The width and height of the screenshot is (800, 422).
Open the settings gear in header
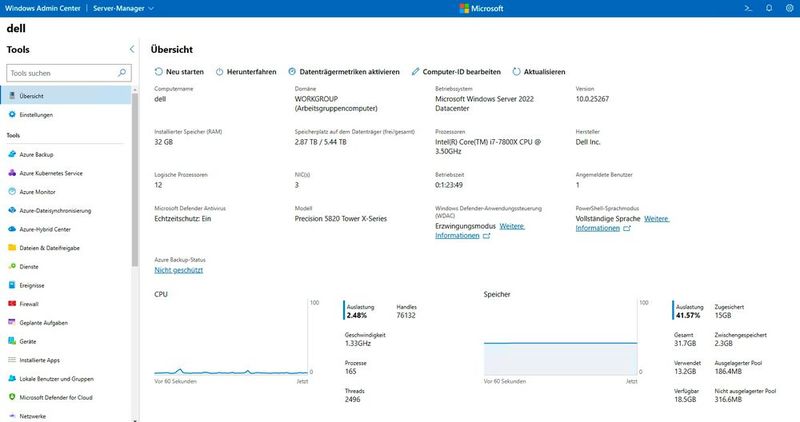(789, 8)
